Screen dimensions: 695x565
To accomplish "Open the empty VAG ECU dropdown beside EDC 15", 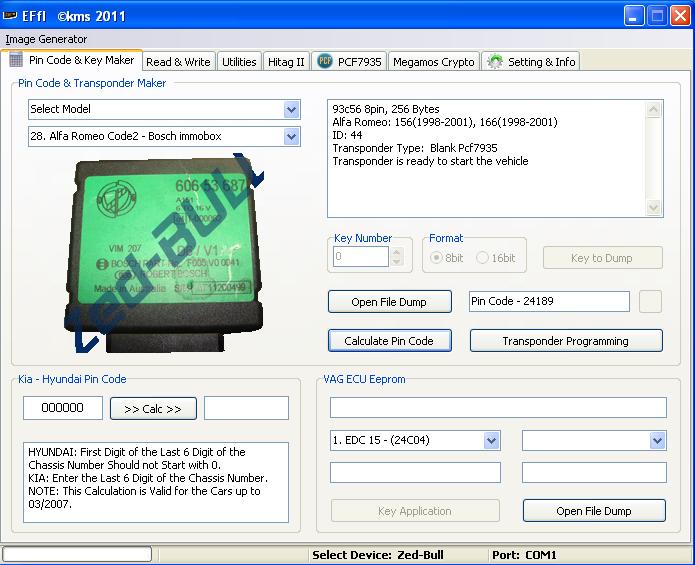I will click(x=657, y=440).
